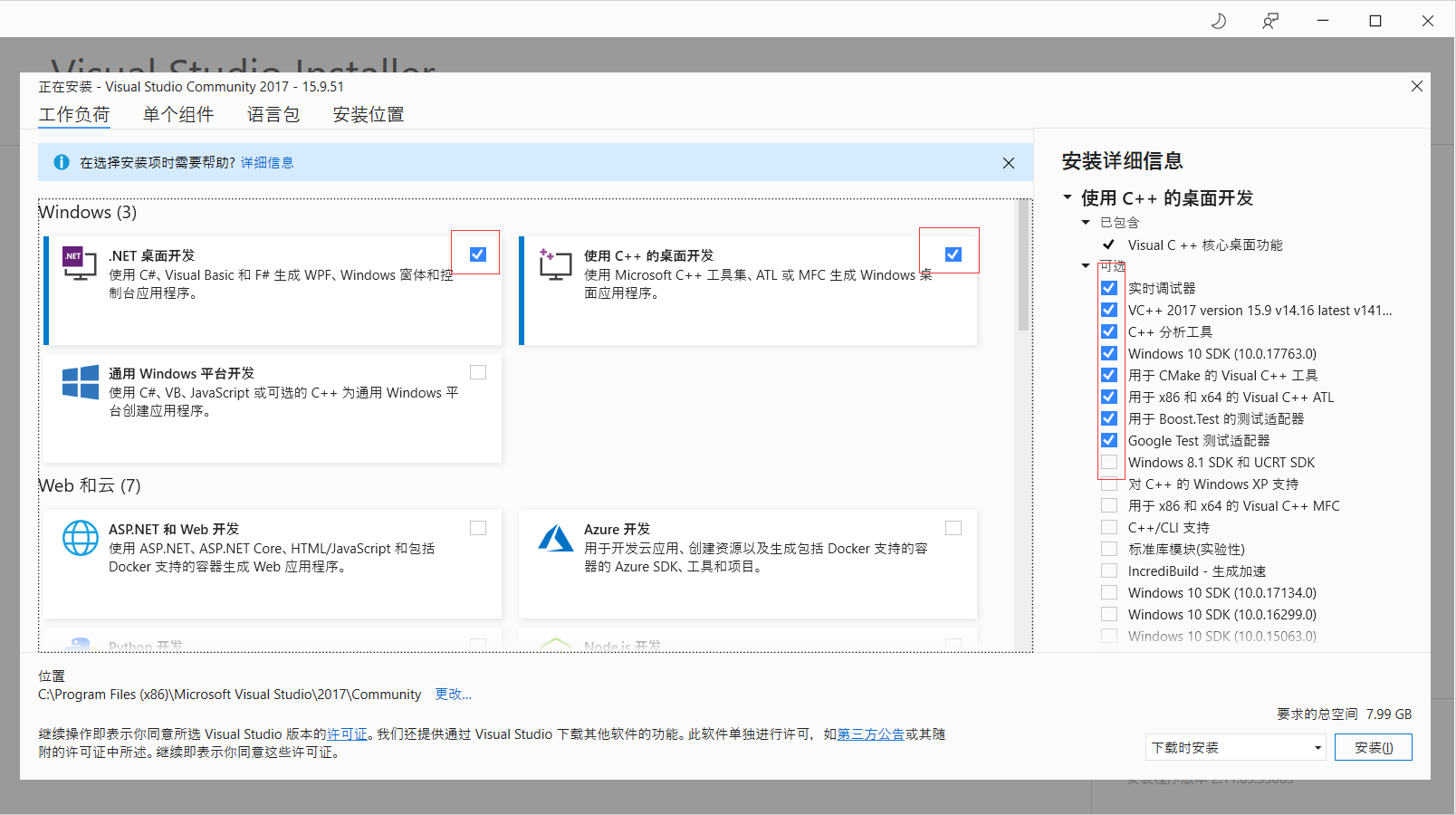Open the 详细信息 link

(267, 162)
